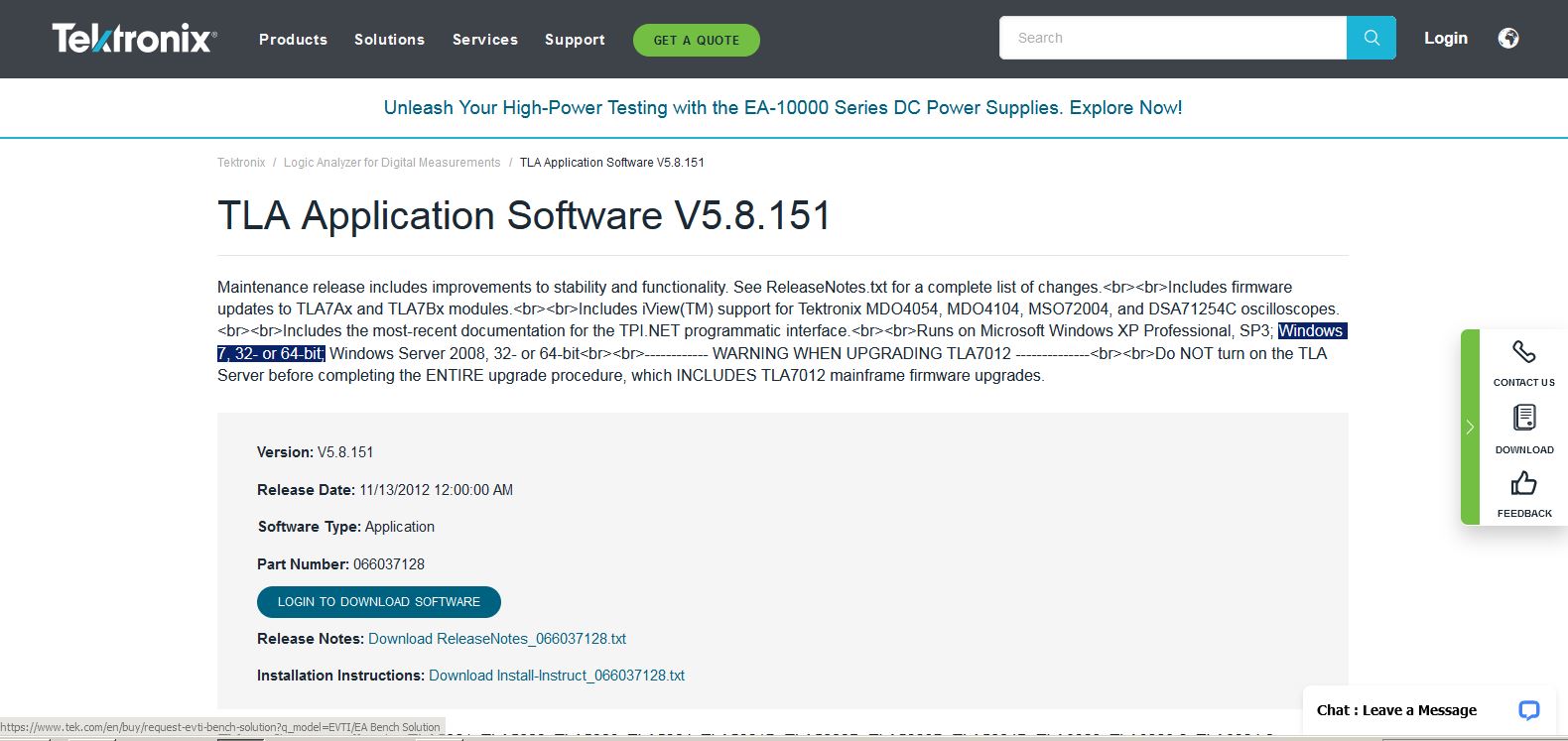Expand the Support menu
1568x741 pixels.
click(575, 40)
